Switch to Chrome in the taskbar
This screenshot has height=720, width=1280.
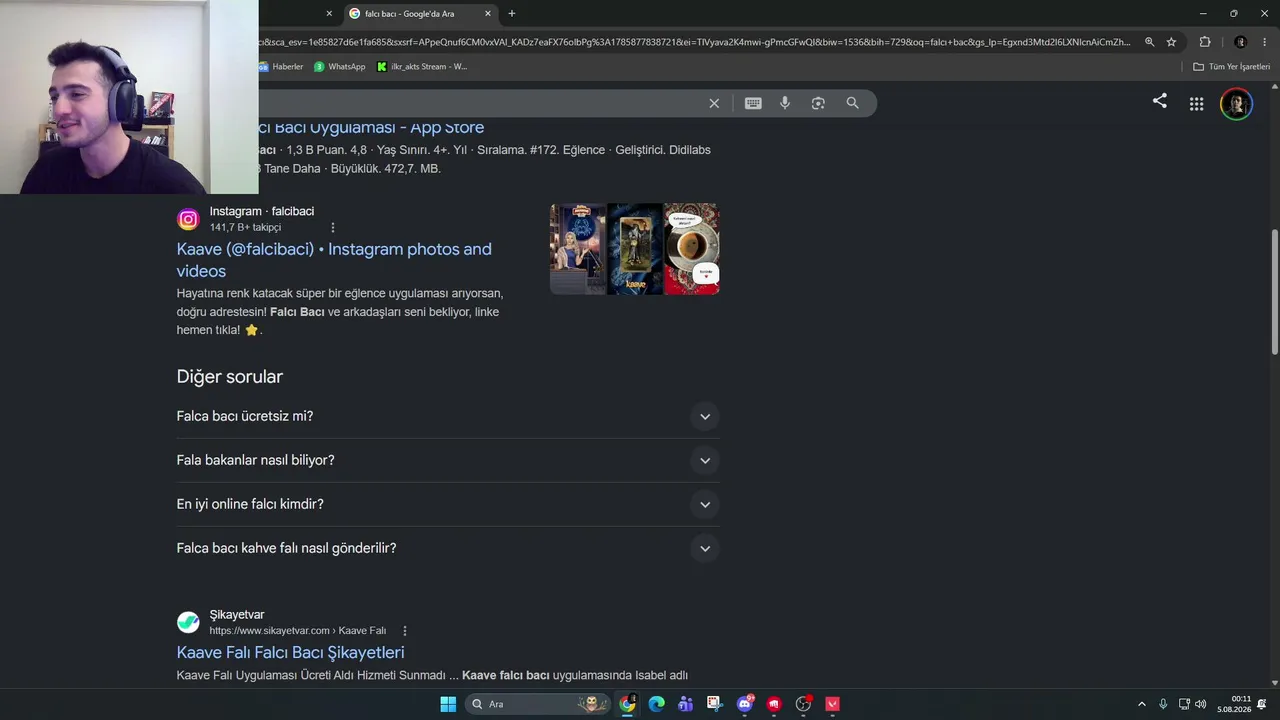click(x=627, y=704)
